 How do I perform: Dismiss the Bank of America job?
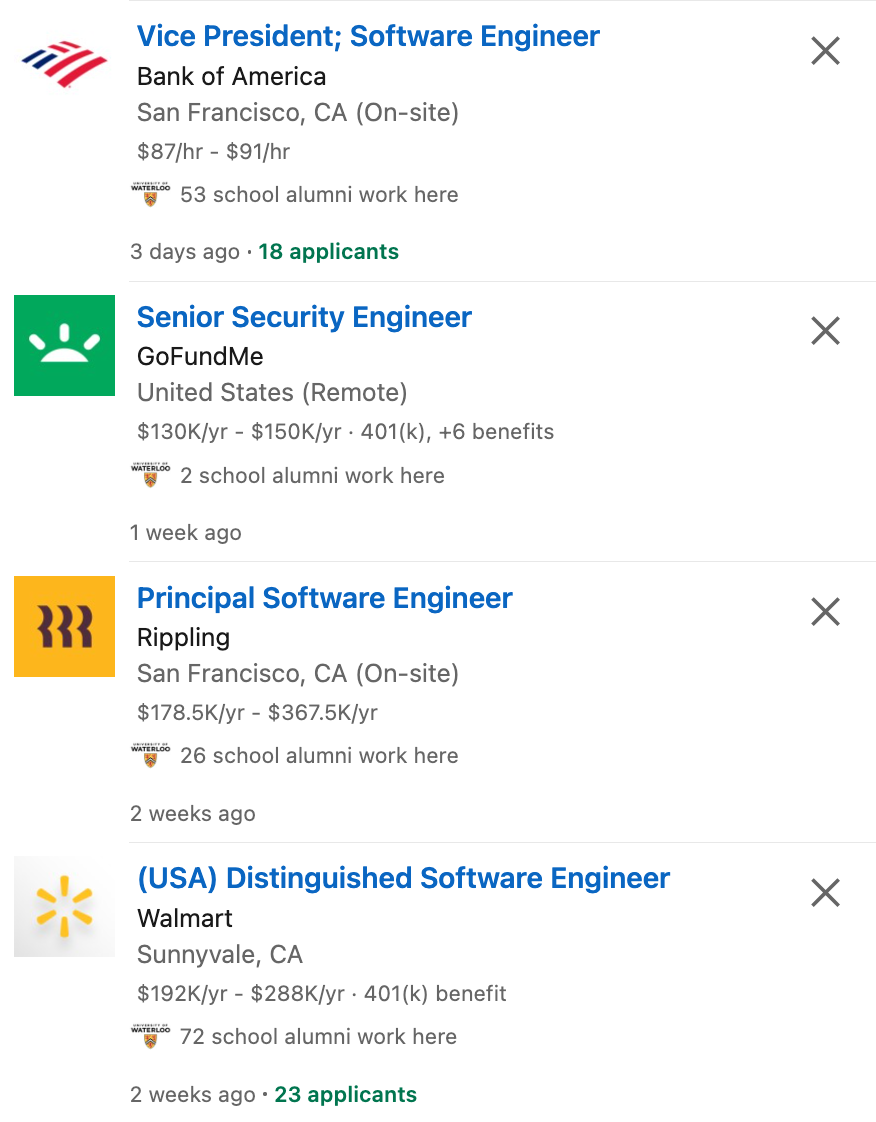click(825, 50)
